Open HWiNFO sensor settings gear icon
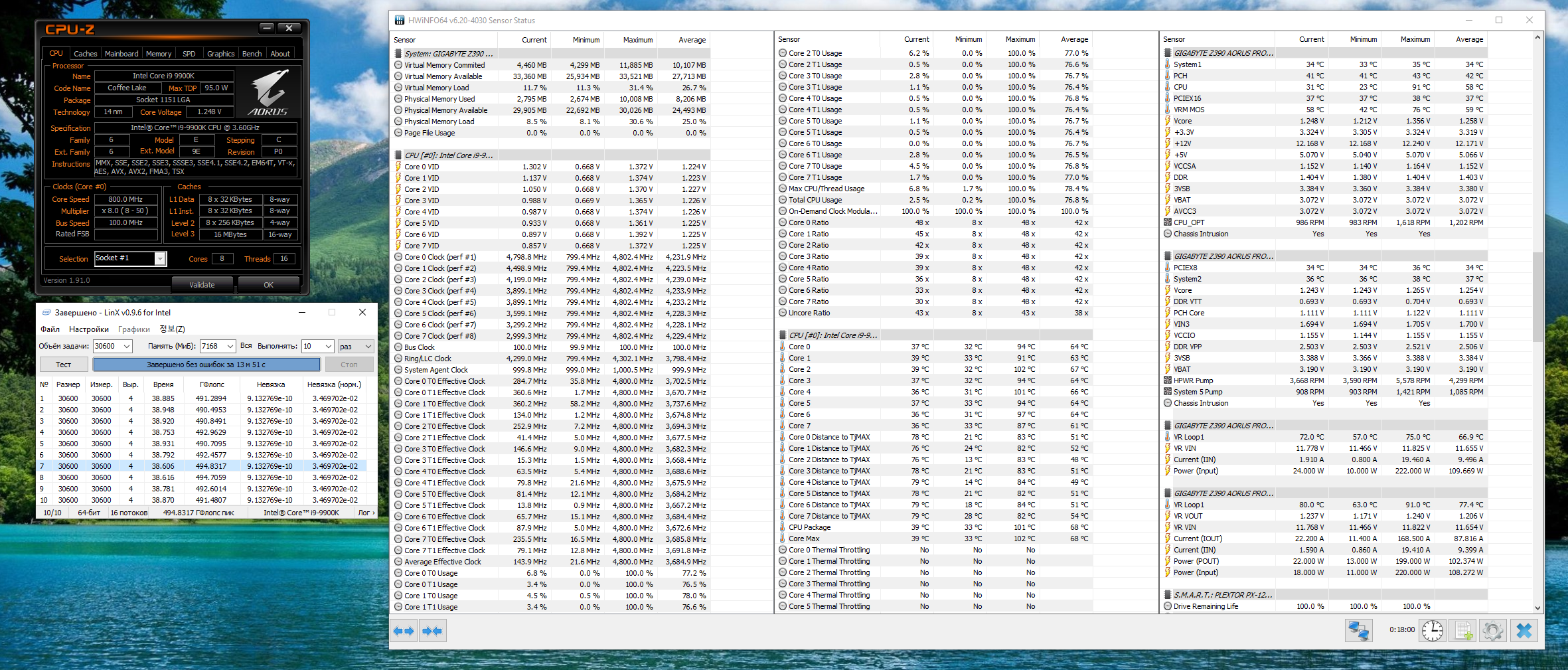This screenshot has width=1568, height=670. [1492, 630]
